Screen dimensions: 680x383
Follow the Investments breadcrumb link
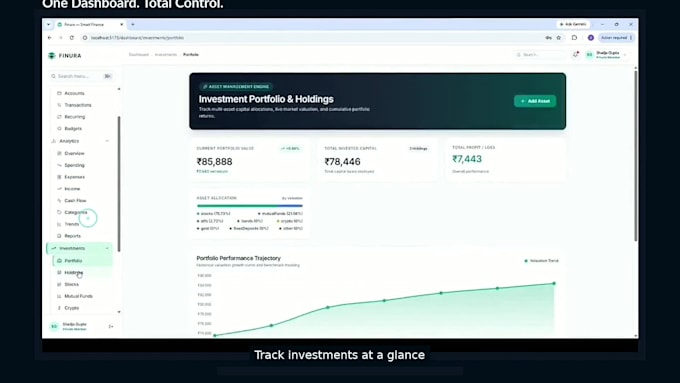pyautogui.click(x=166, y=55)
